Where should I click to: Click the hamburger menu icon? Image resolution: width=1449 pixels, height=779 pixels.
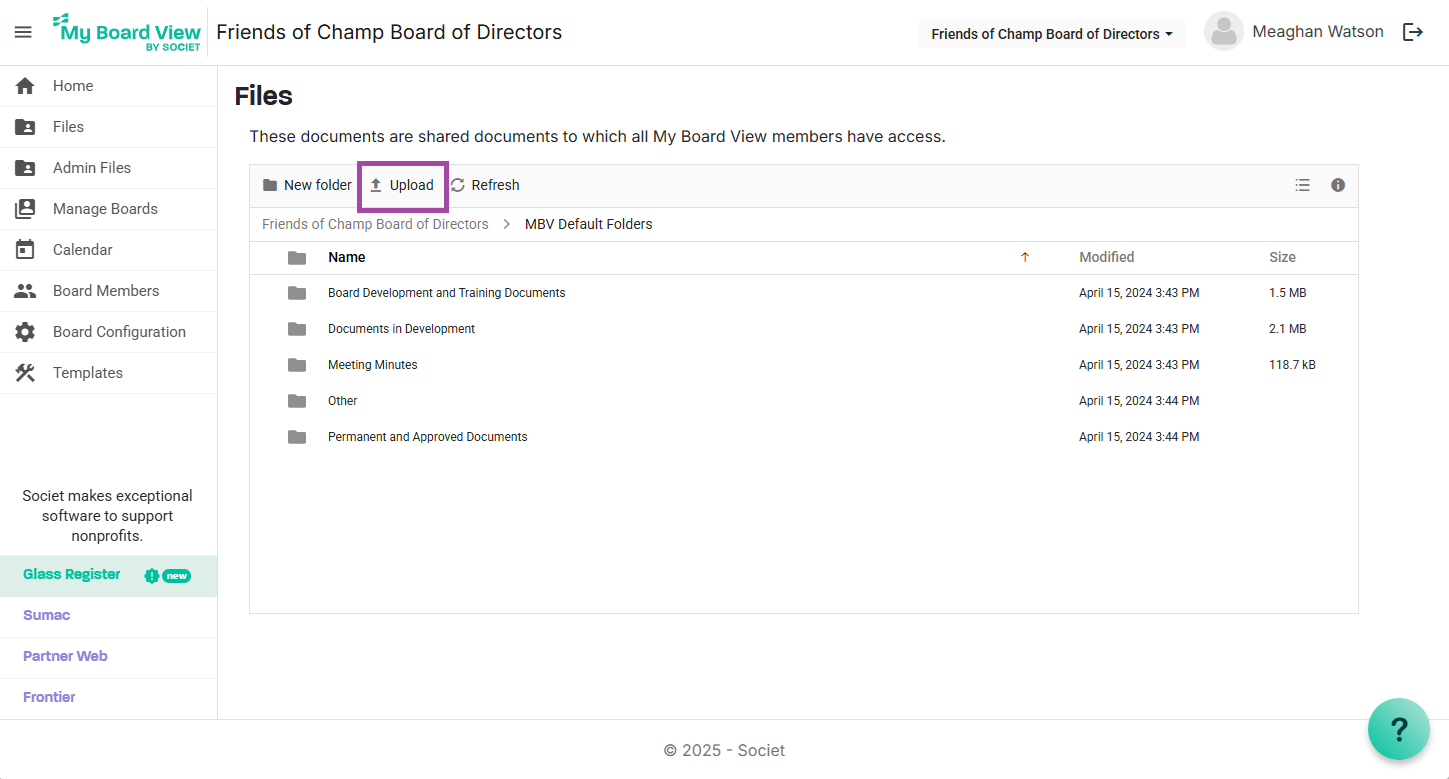(x=23, y=32)
